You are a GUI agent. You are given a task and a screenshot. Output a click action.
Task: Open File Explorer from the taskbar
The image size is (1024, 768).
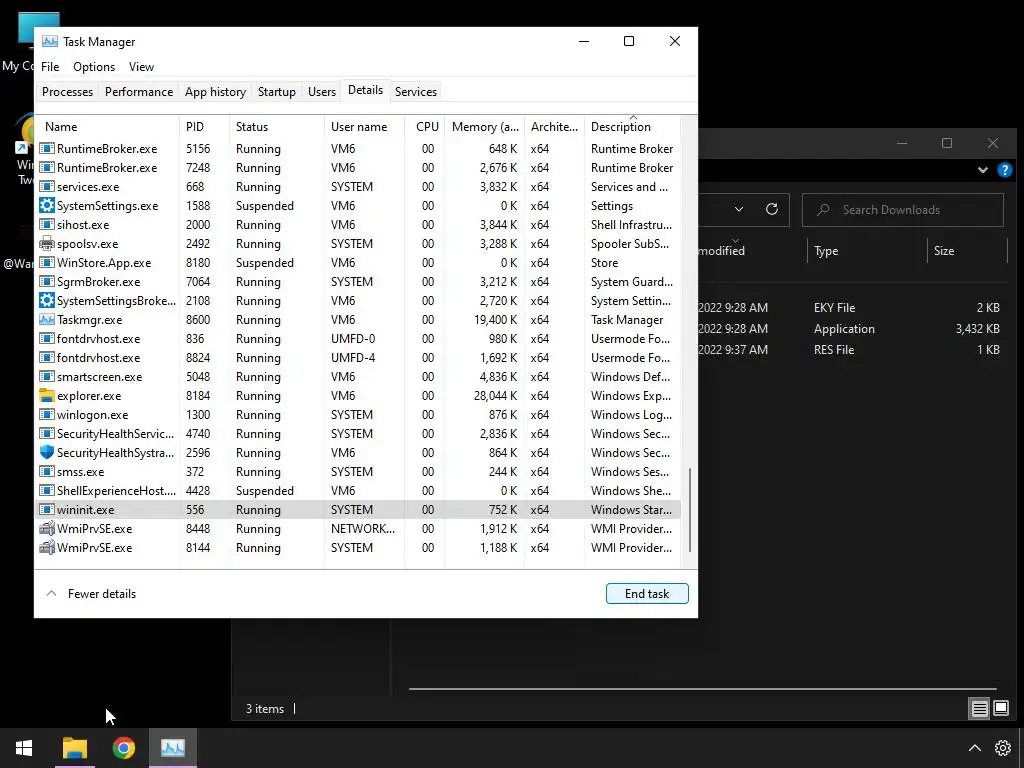tap(74, 748)
